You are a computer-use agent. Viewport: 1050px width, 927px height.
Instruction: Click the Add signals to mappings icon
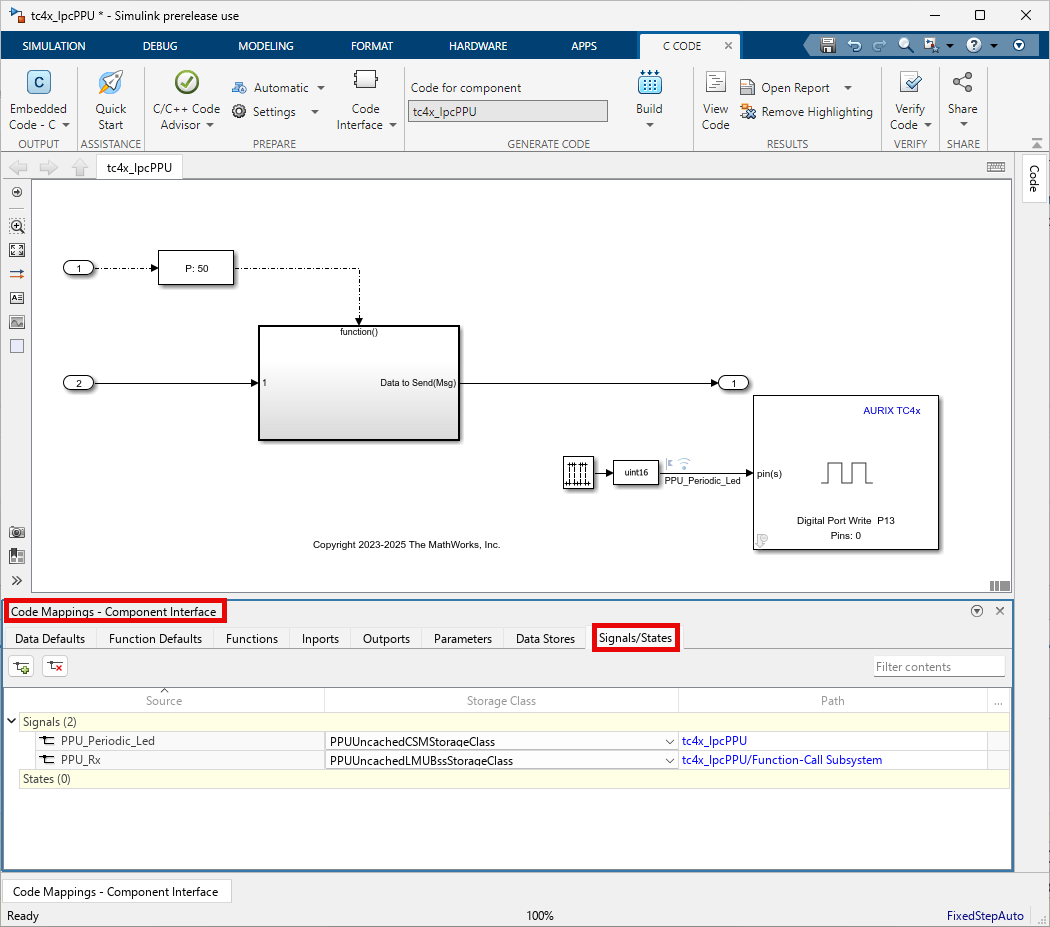point(21,666)
